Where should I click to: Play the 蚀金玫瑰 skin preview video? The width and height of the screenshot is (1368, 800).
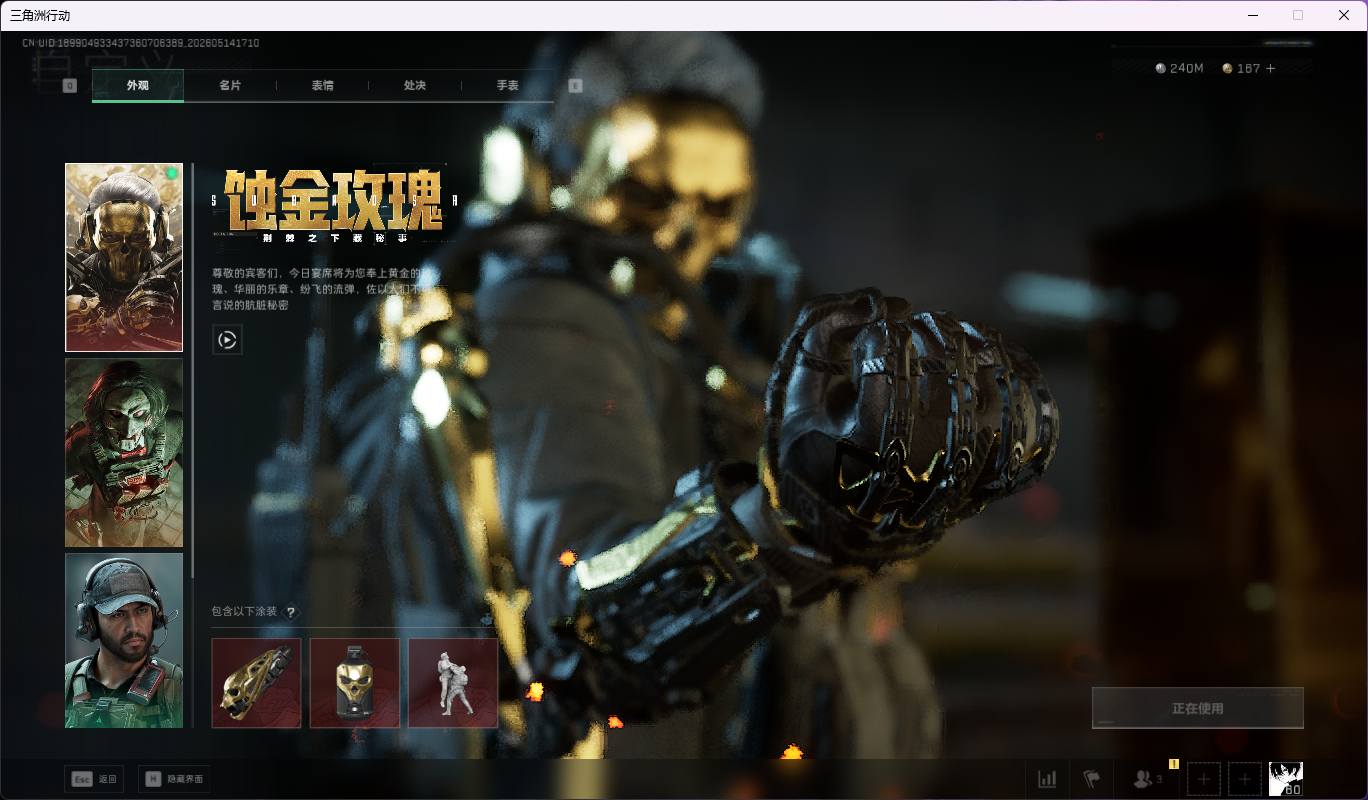tap(227, 340)
